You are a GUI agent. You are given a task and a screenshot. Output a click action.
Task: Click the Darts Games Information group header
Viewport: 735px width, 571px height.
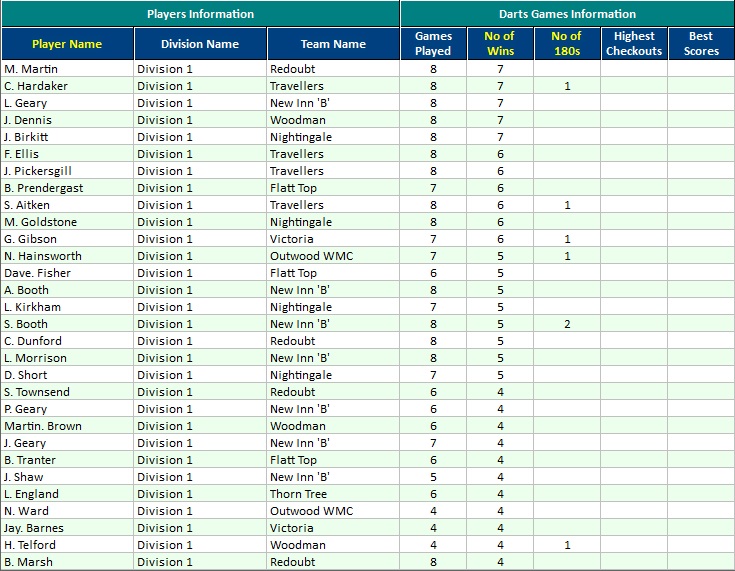coord(567,14)
